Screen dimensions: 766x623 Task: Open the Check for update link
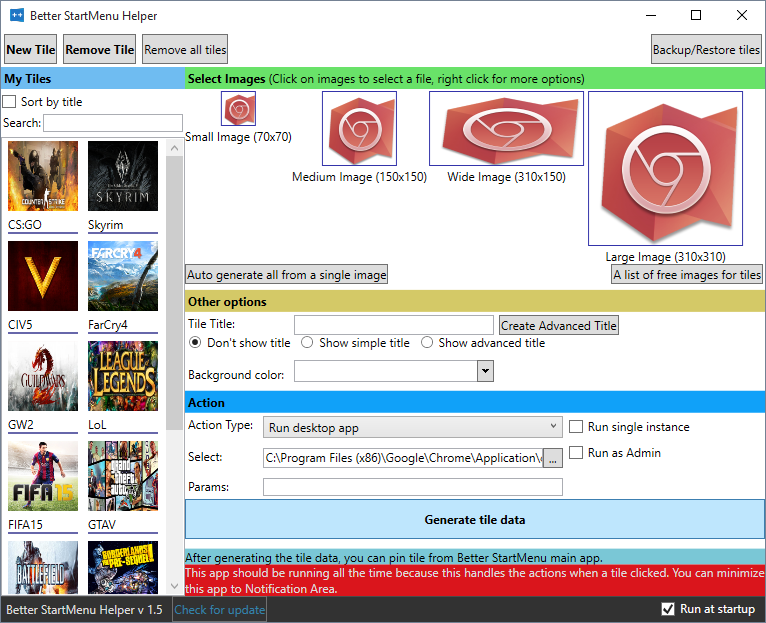[220, 610]
